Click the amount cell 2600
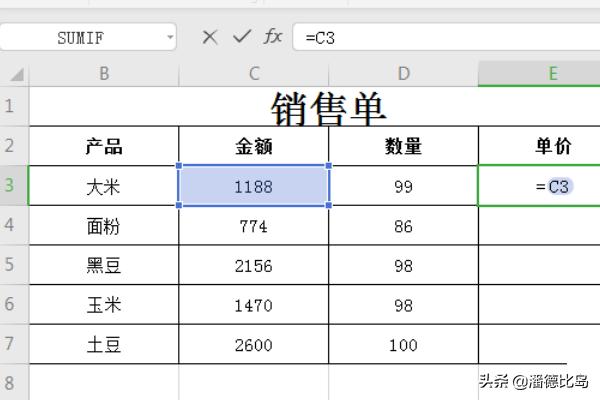The image size is (600, 400). (254, 344)
